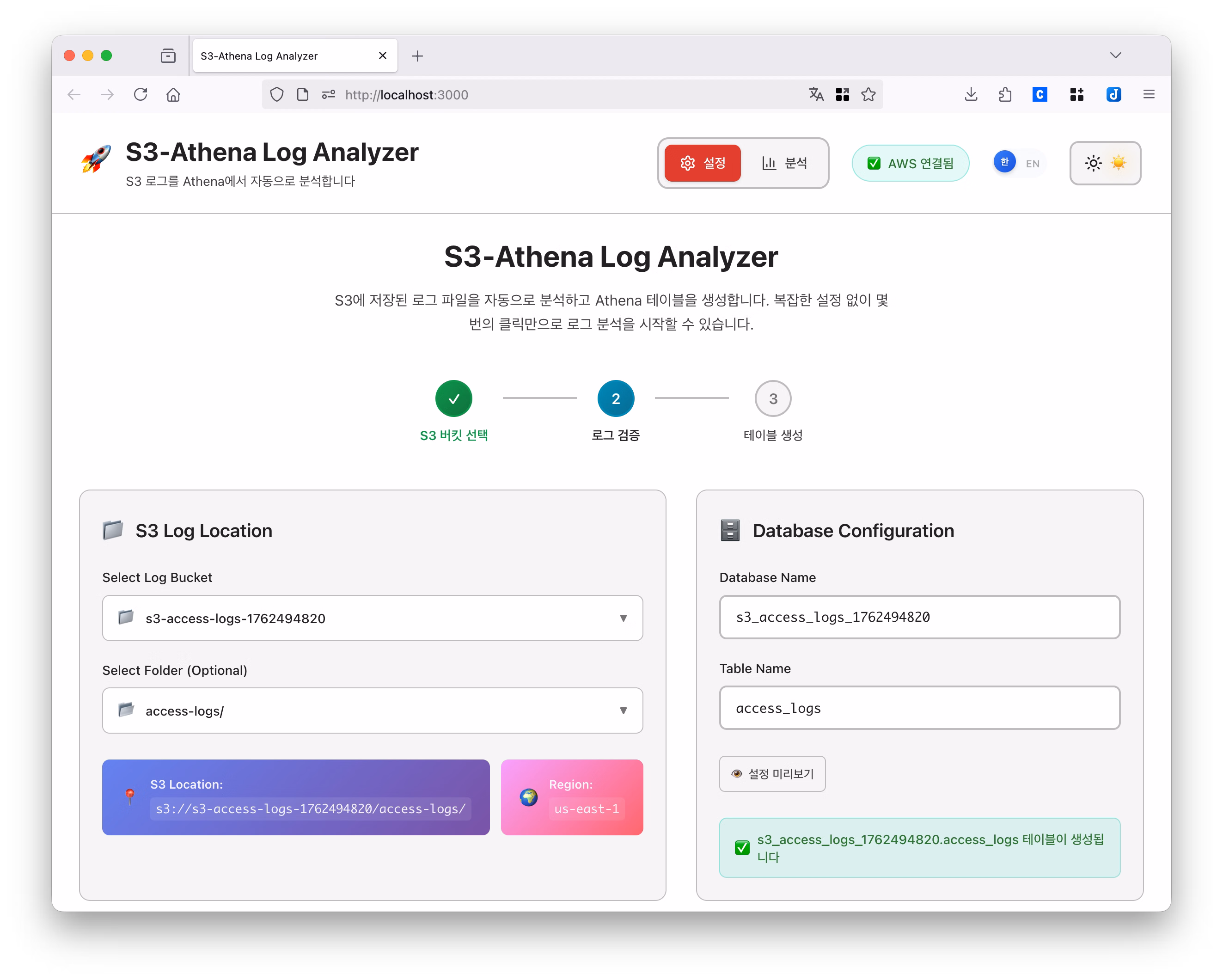The image size is (1223, 980).
Task: Click the 설정 미리보기 preview button
Action: [x=772, y=773]
